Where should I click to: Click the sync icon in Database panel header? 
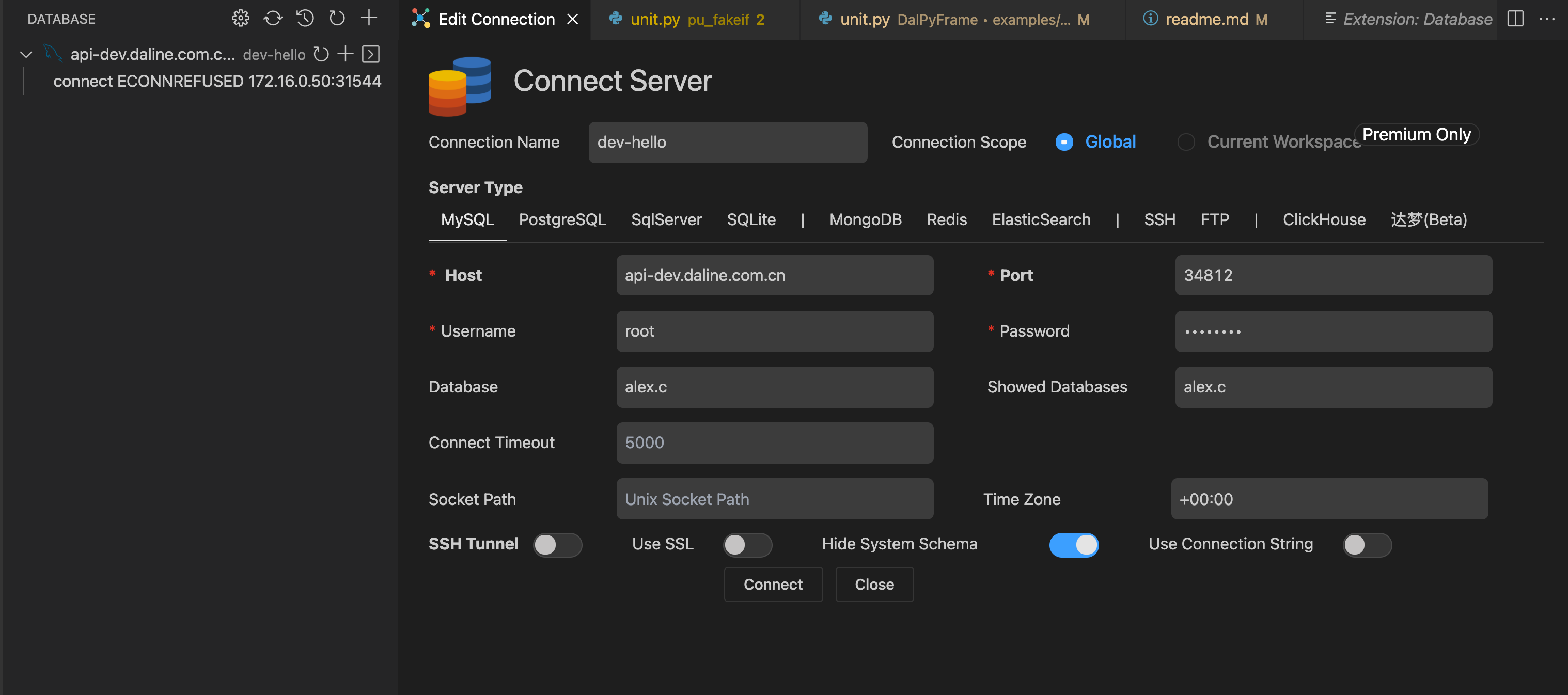coord(273,18)
